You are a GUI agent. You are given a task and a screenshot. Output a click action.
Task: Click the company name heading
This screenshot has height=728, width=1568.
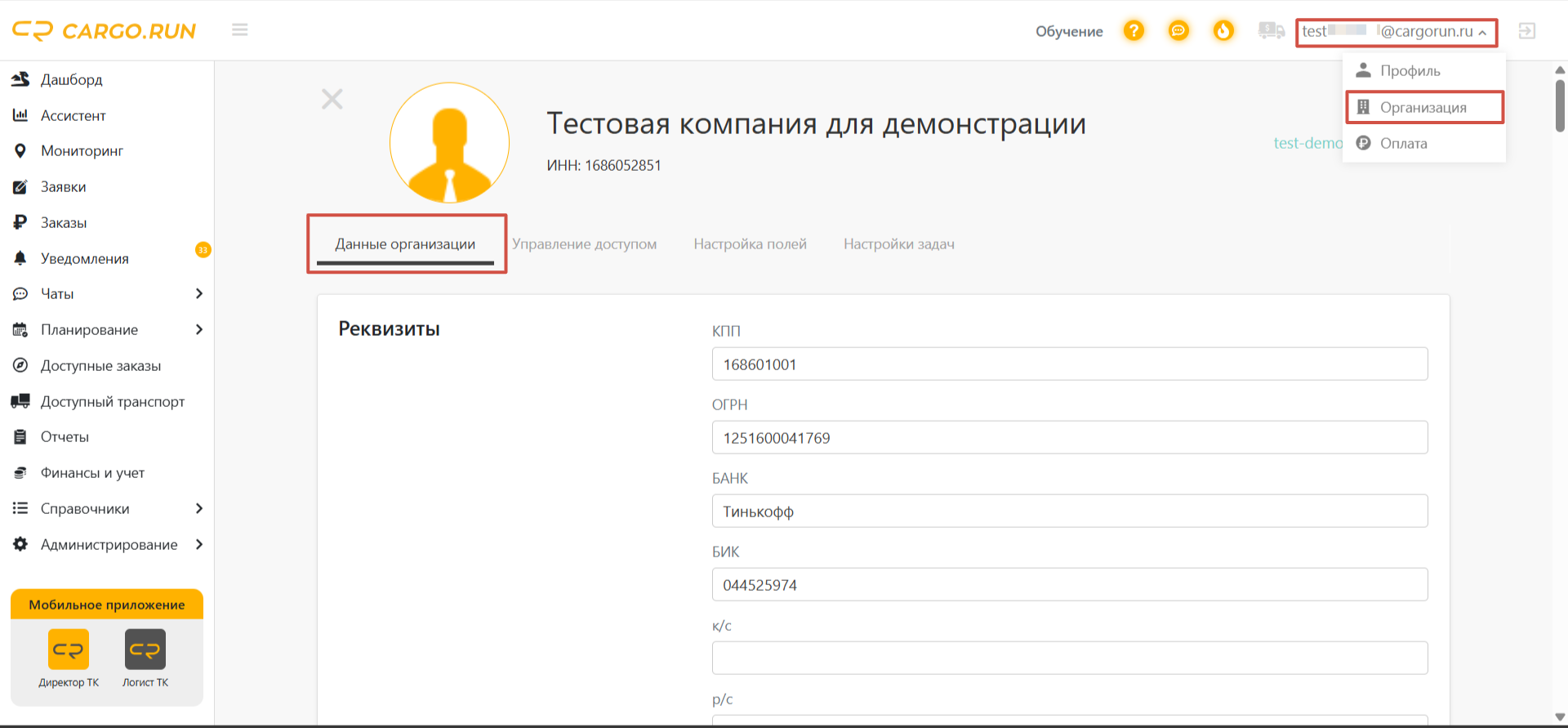[x=816, y=124]
